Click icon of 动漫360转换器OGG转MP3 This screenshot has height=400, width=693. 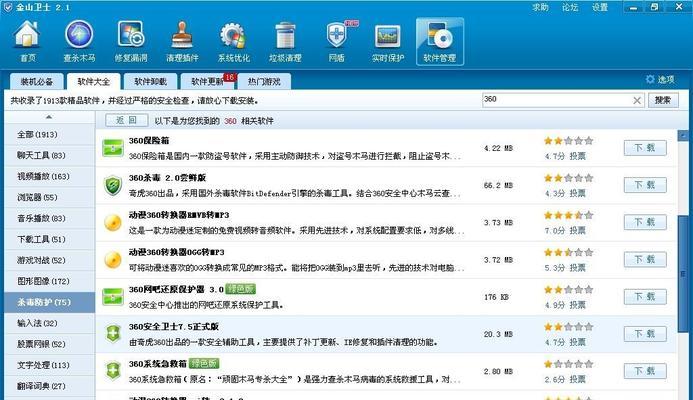click(113, 260)
